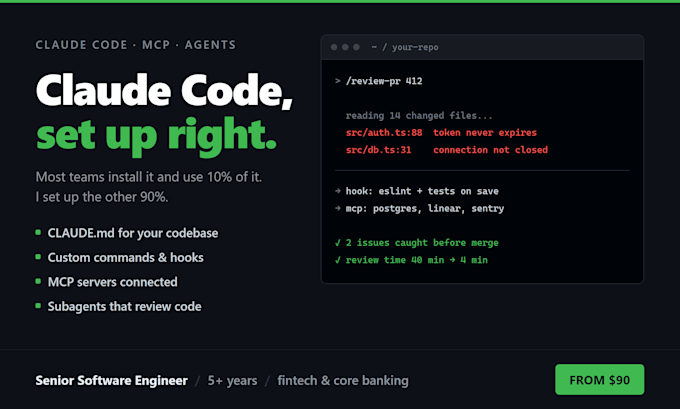The image size is (680, 409).
Task: Click the green 'set up right.' headline
Action: point(156,135)
